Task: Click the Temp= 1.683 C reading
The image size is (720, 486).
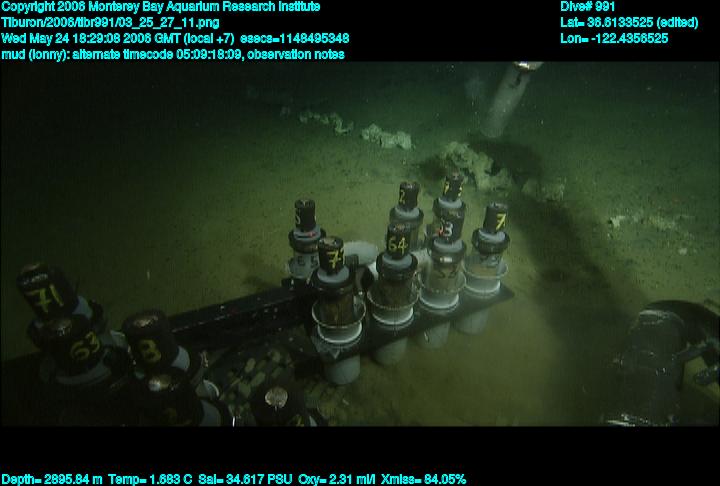Action: [150, 479]
